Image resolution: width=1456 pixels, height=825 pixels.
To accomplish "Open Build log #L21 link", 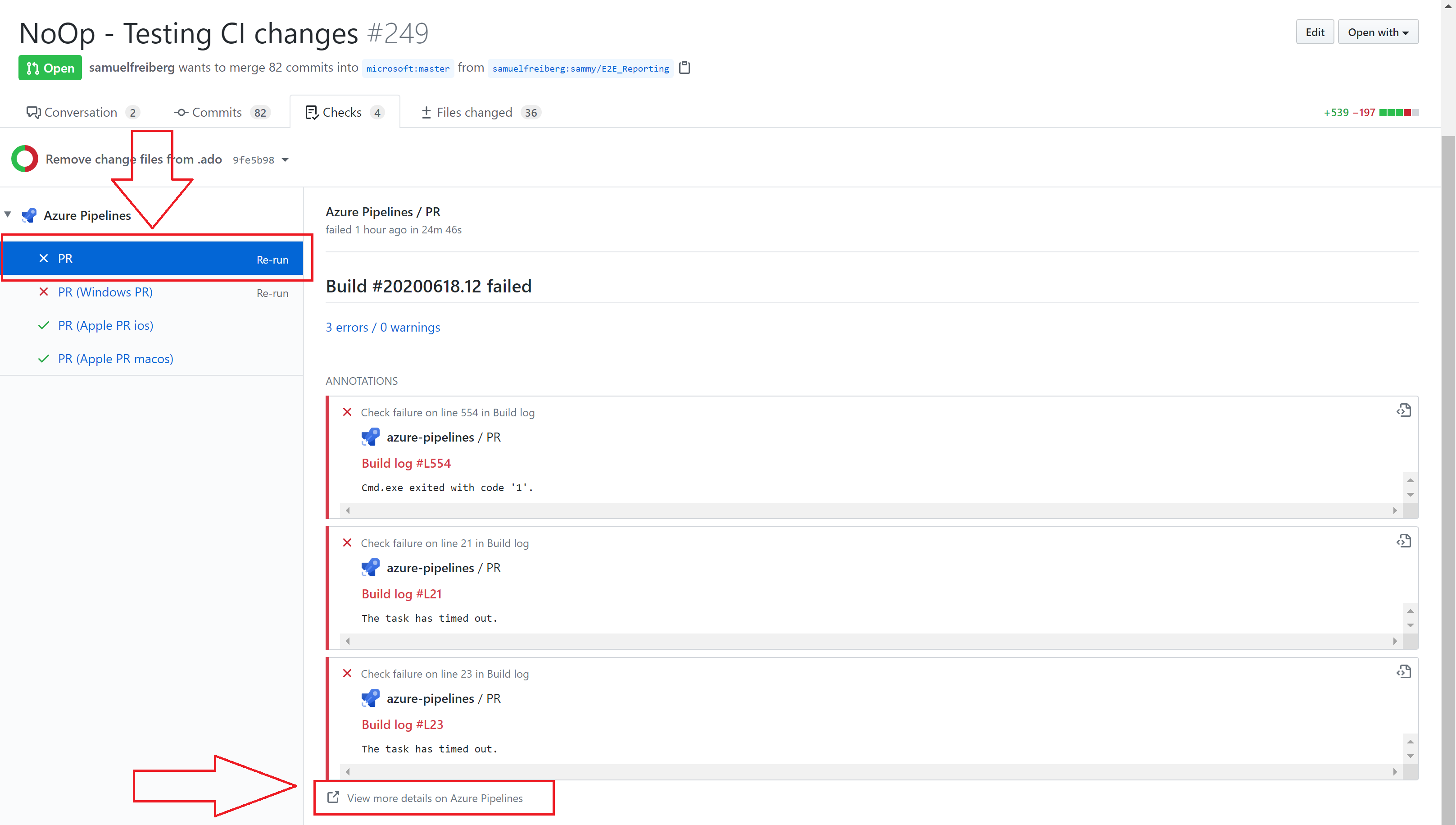I will coord(402,594).
